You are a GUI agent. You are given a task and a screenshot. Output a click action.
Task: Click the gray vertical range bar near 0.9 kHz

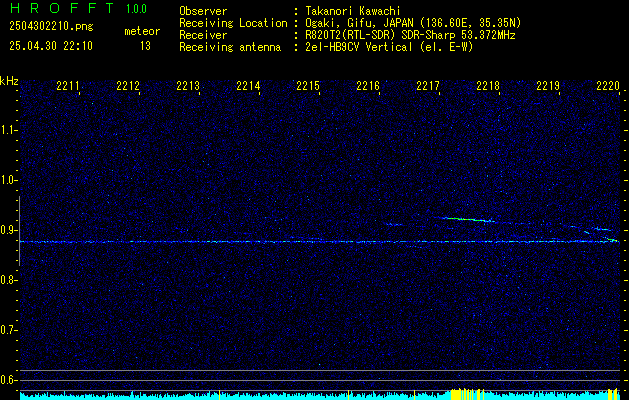coord(19,231)
